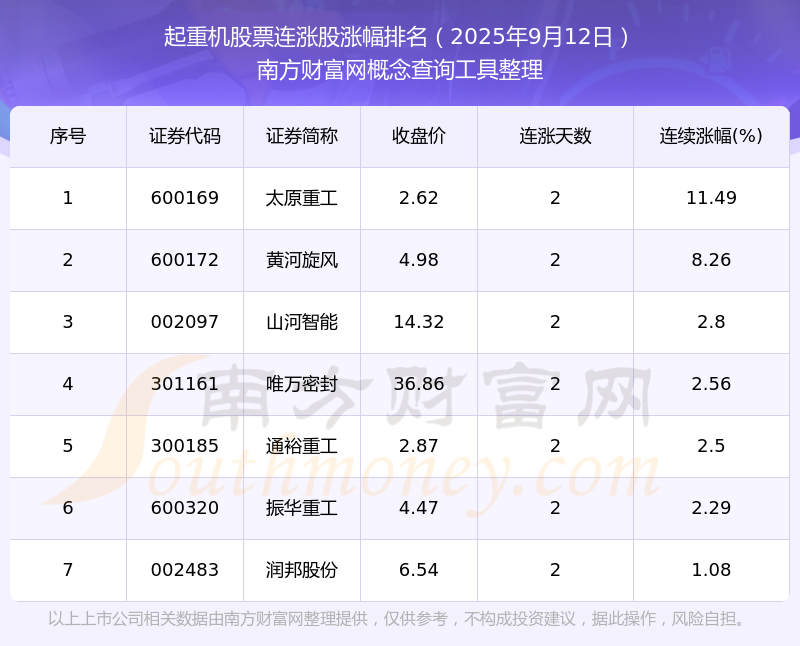800x646 pixels.
Task: Click closing price 36.86
Action: point(419,384)
